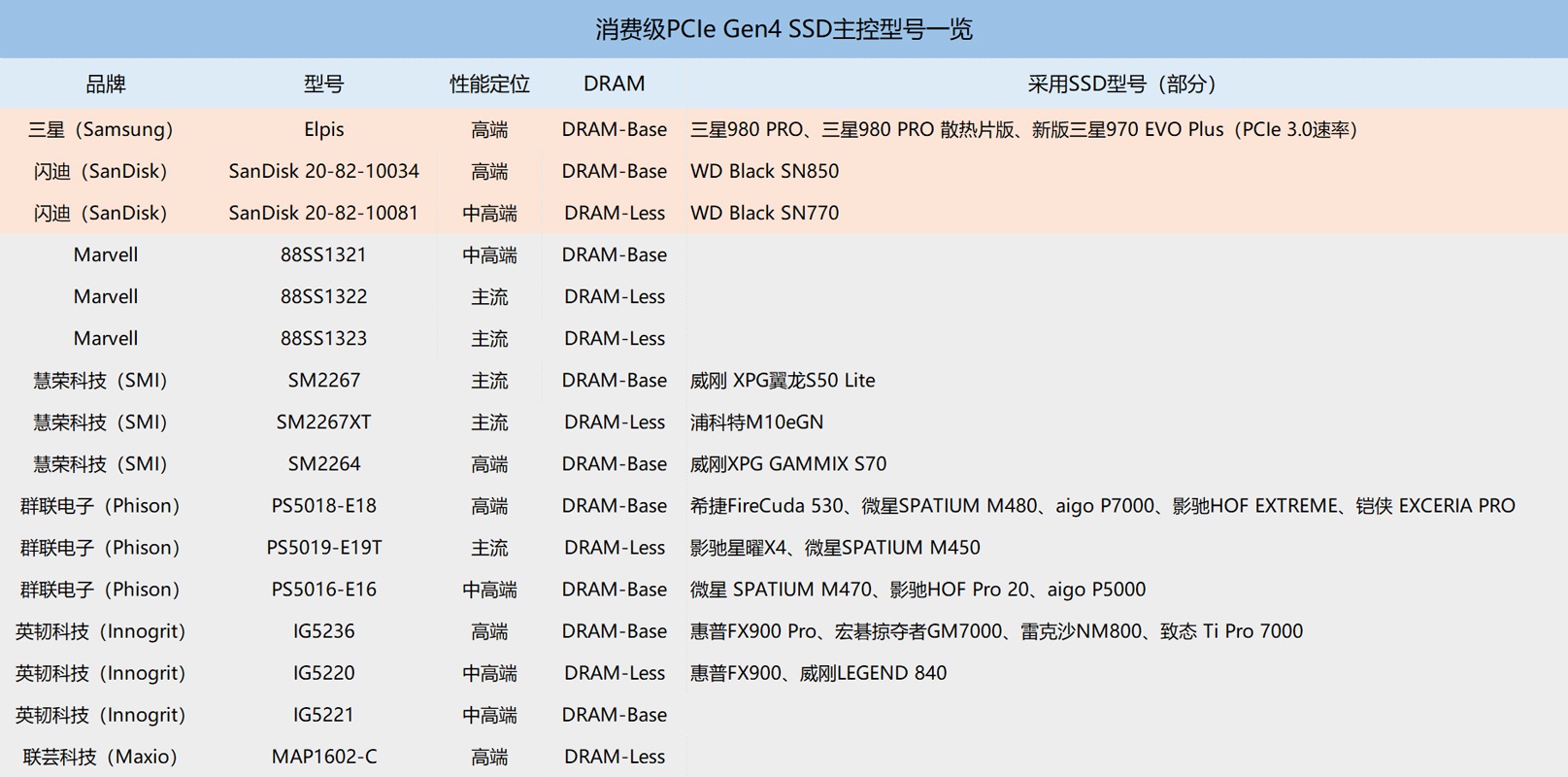Click the 型号 column header
The image size is (1568, 777).
323,84
